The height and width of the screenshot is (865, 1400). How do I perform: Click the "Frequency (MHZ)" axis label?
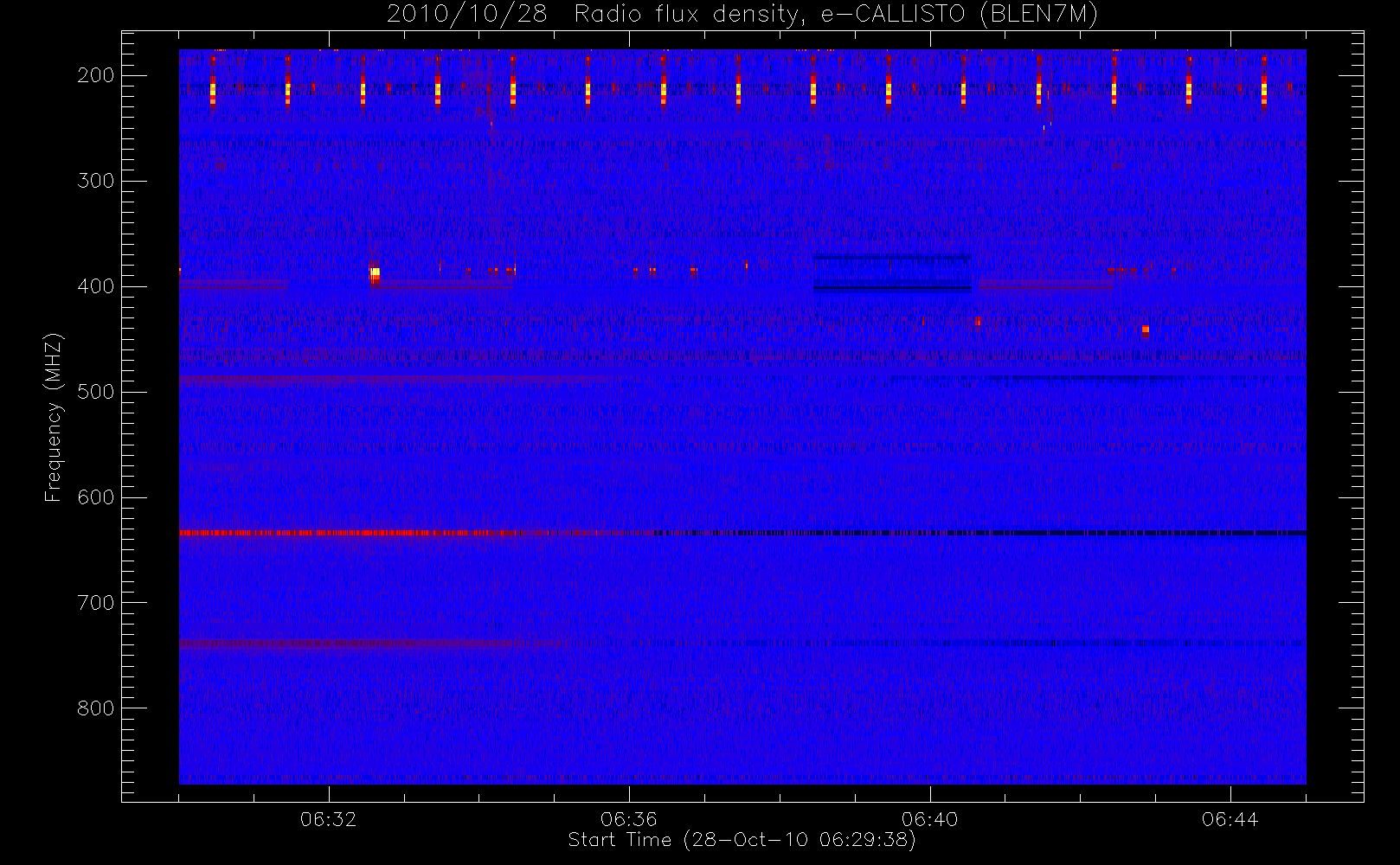click(x=54, y=417)
